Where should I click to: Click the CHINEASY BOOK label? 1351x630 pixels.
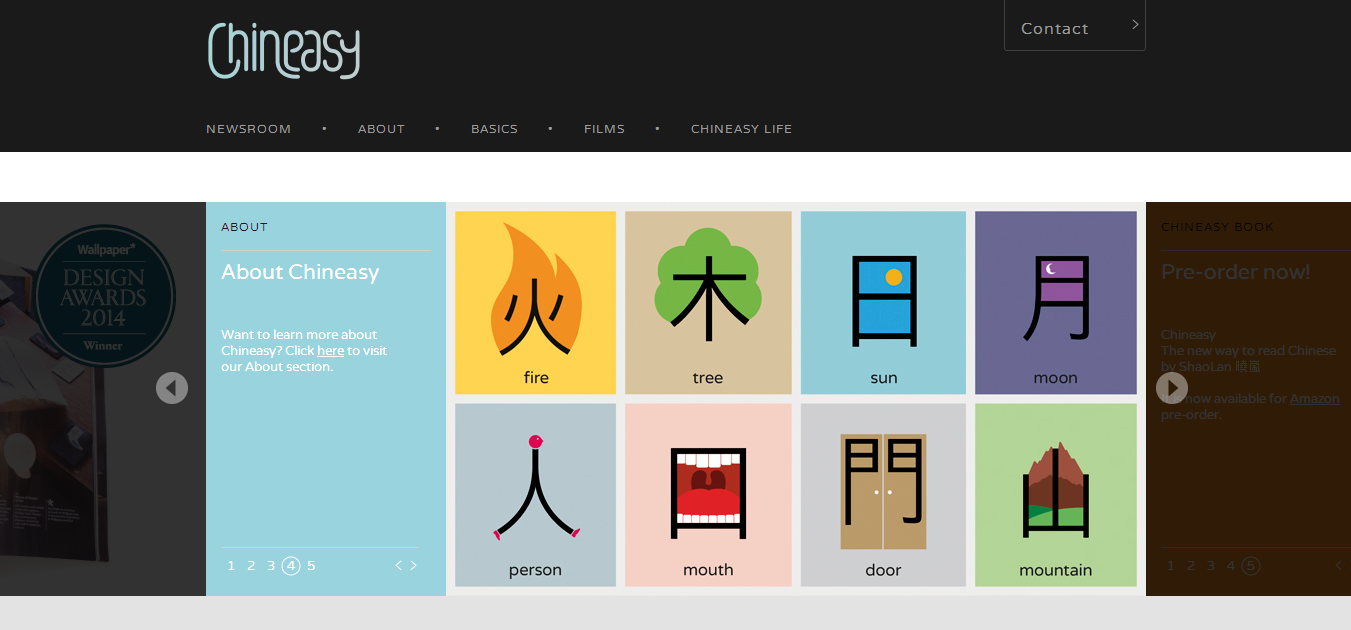1217,227
